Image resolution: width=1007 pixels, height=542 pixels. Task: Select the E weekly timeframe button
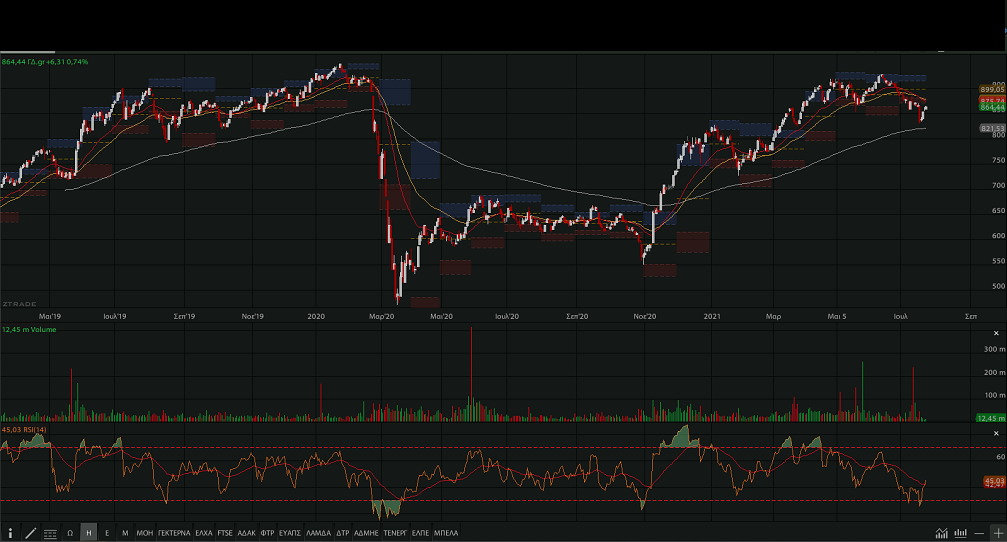coord(107,533)
